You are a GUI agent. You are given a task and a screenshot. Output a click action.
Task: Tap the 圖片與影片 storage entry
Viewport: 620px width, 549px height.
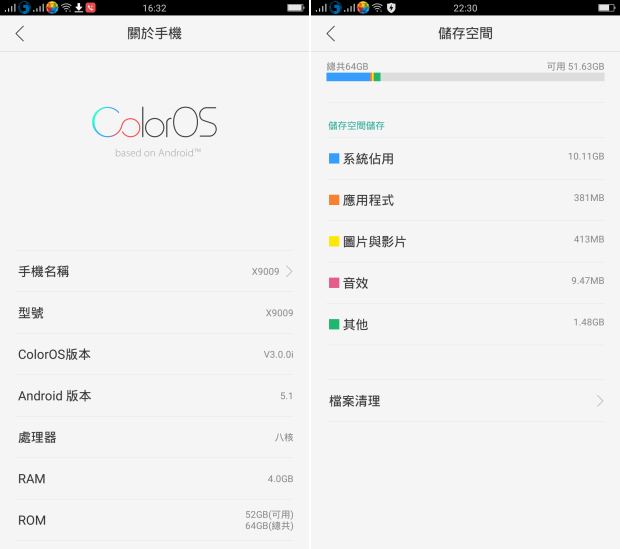click(465, 242)
